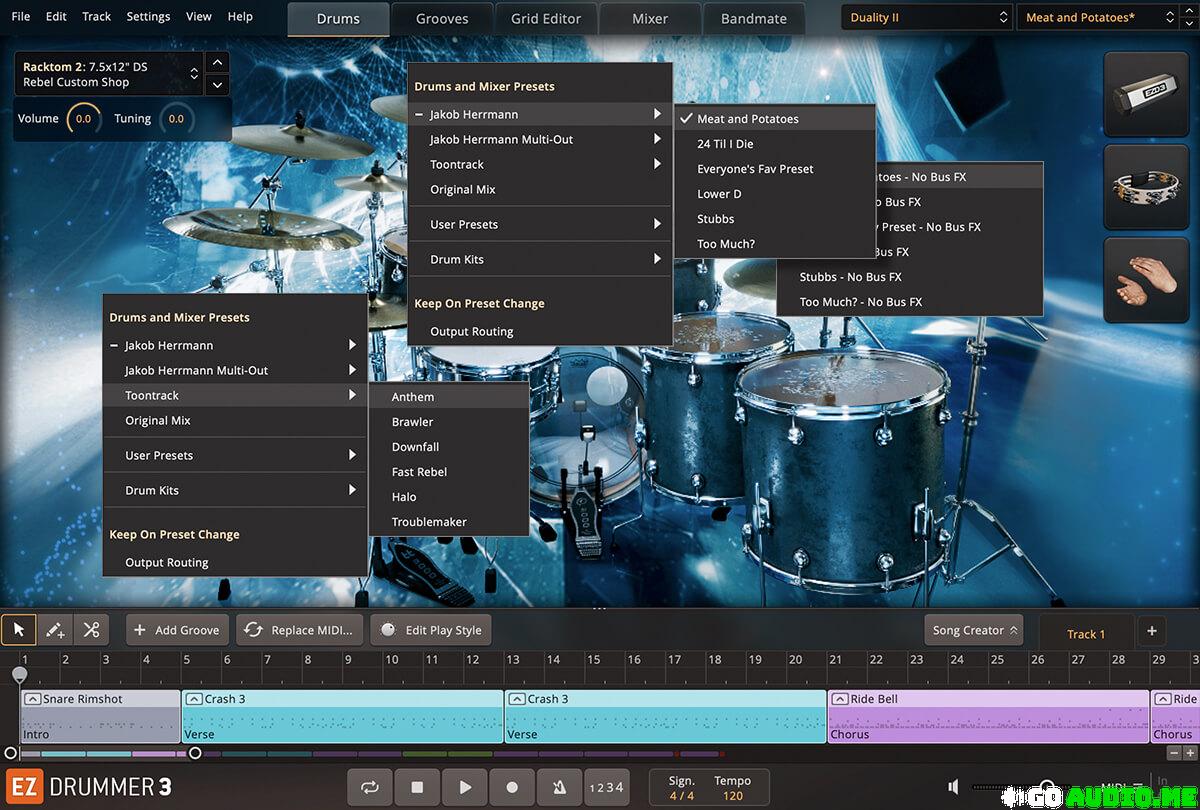Add a new track with plus button

coord(1151,631)
